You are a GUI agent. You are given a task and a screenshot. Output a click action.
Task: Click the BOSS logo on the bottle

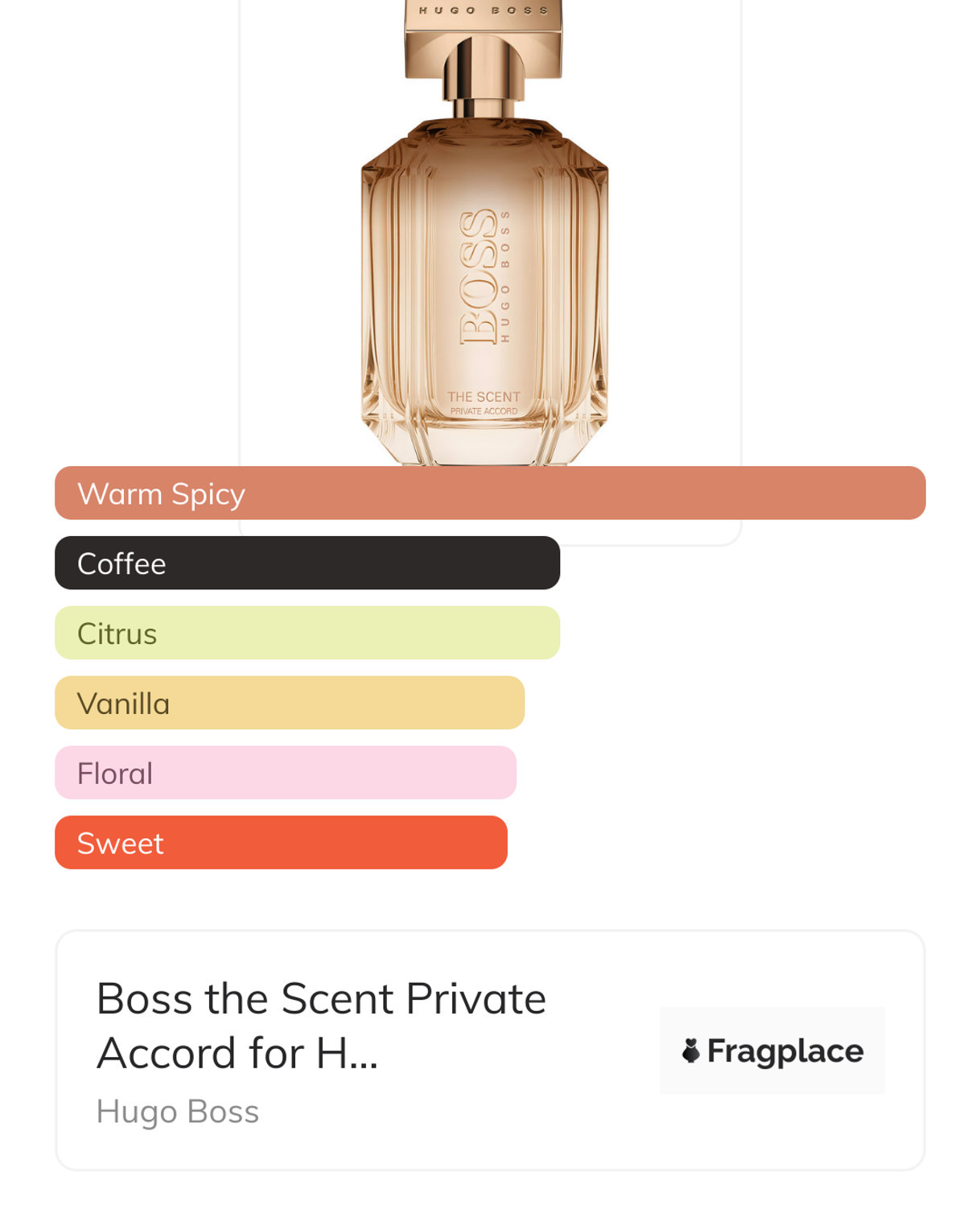coord(478,276)
